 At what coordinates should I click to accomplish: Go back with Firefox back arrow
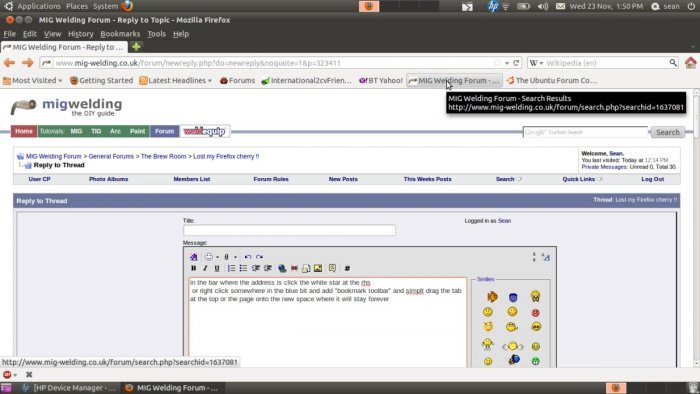tap(9, 63)
